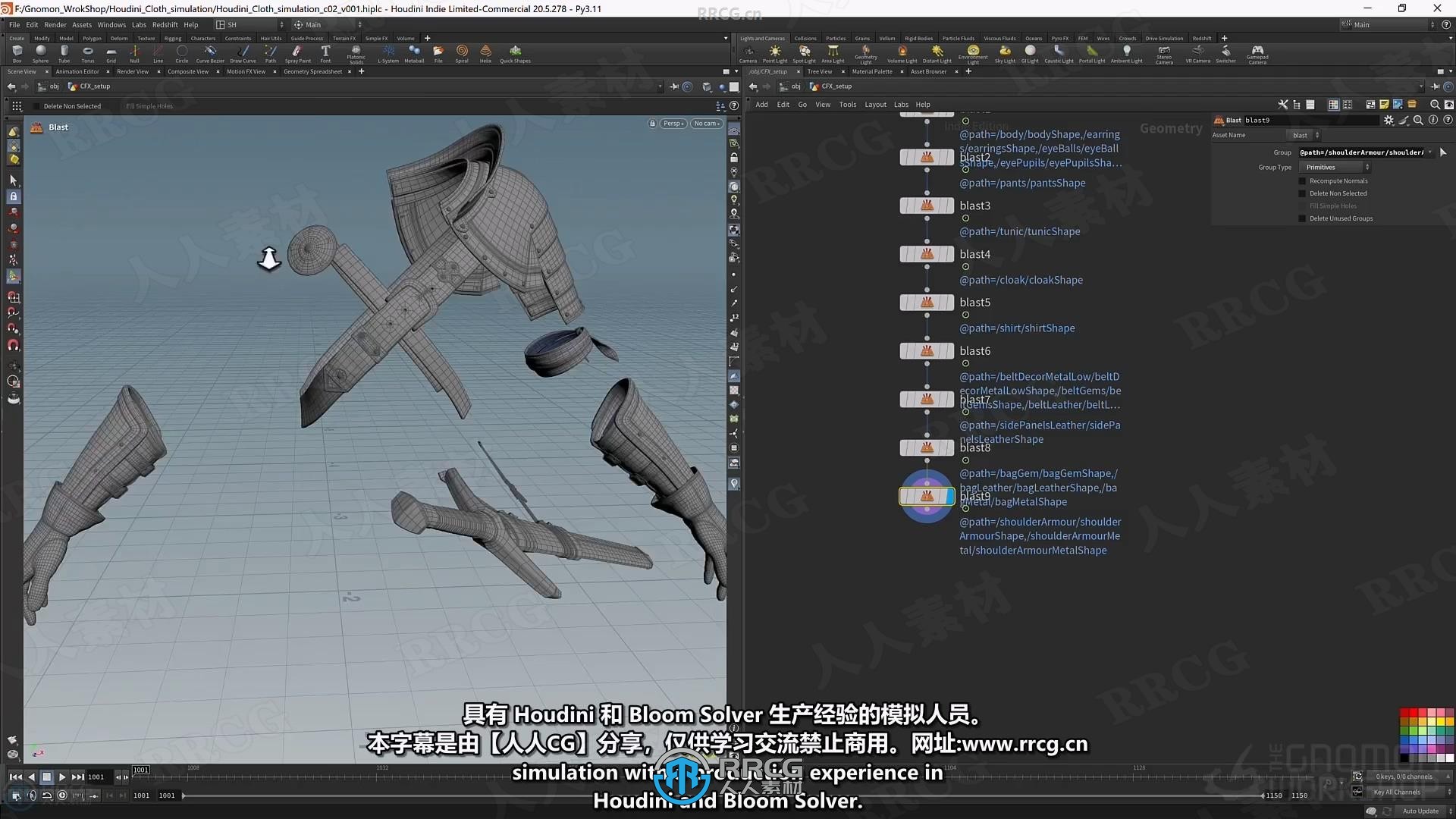Edit the blast9 node name field
This screenshot has height=819, width=1456.
[x=1310, y=120]
